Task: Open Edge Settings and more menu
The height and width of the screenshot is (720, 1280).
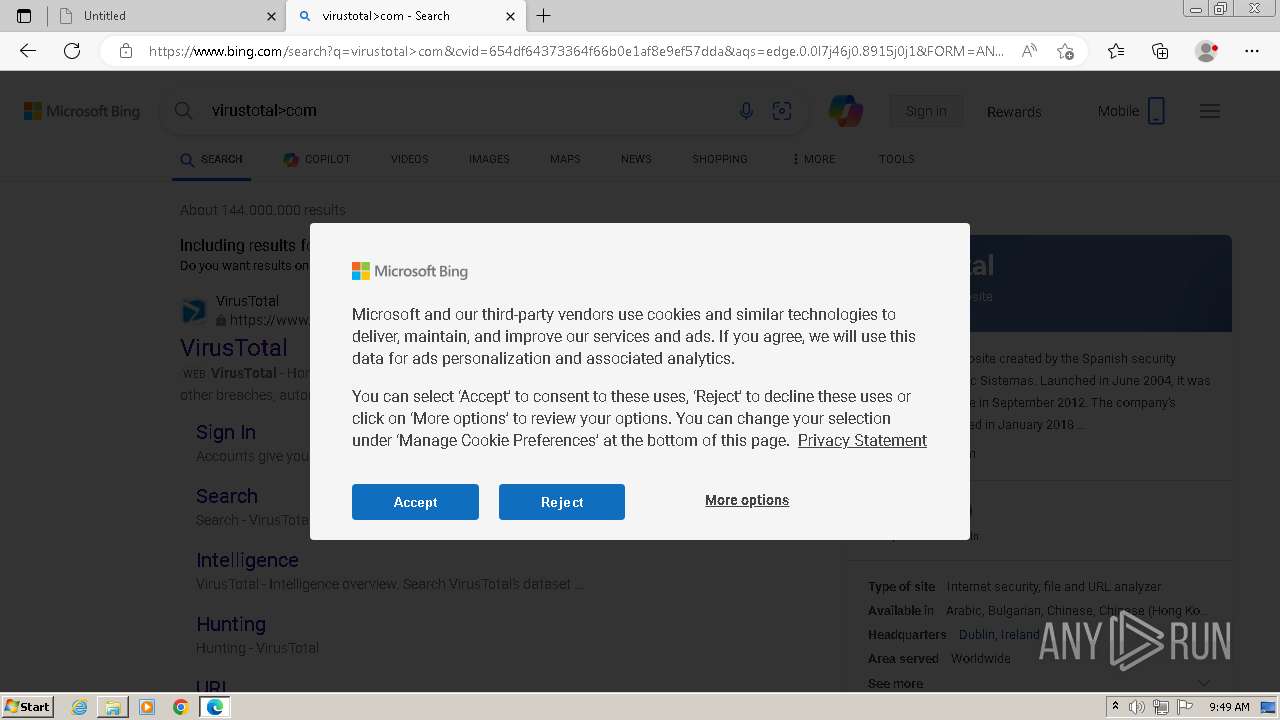Action: [1252, 51]
